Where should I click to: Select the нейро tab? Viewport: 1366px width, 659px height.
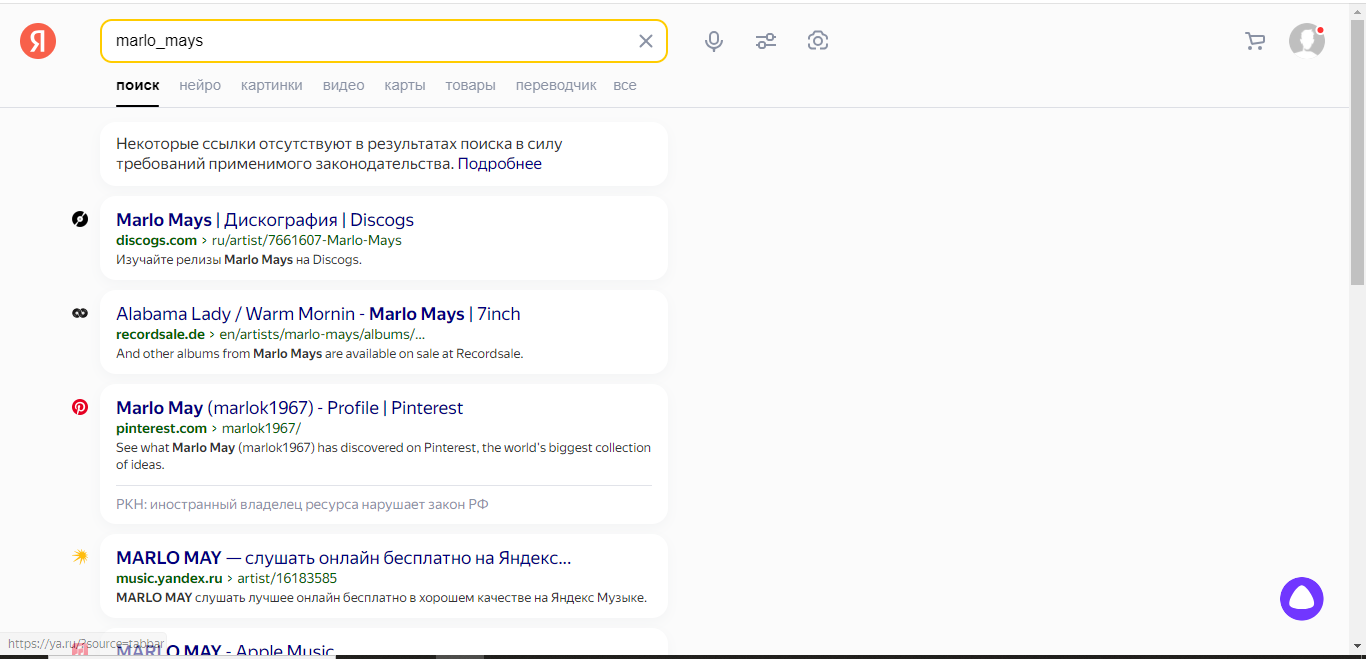pyautogui.click(x=200, y=85)
